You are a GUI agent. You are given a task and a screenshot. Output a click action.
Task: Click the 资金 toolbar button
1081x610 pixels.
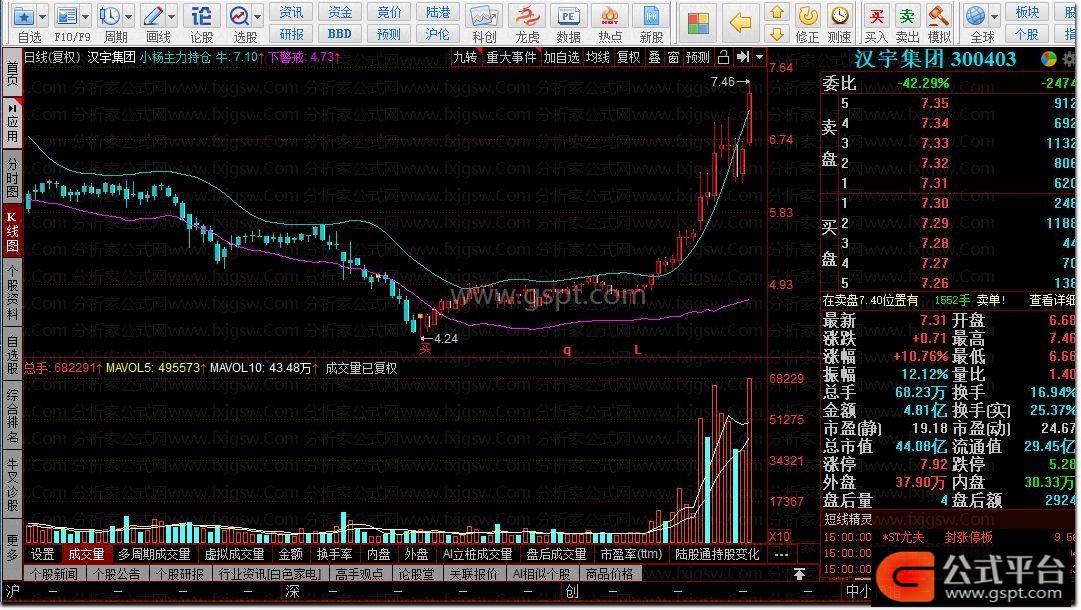point(340,12)
